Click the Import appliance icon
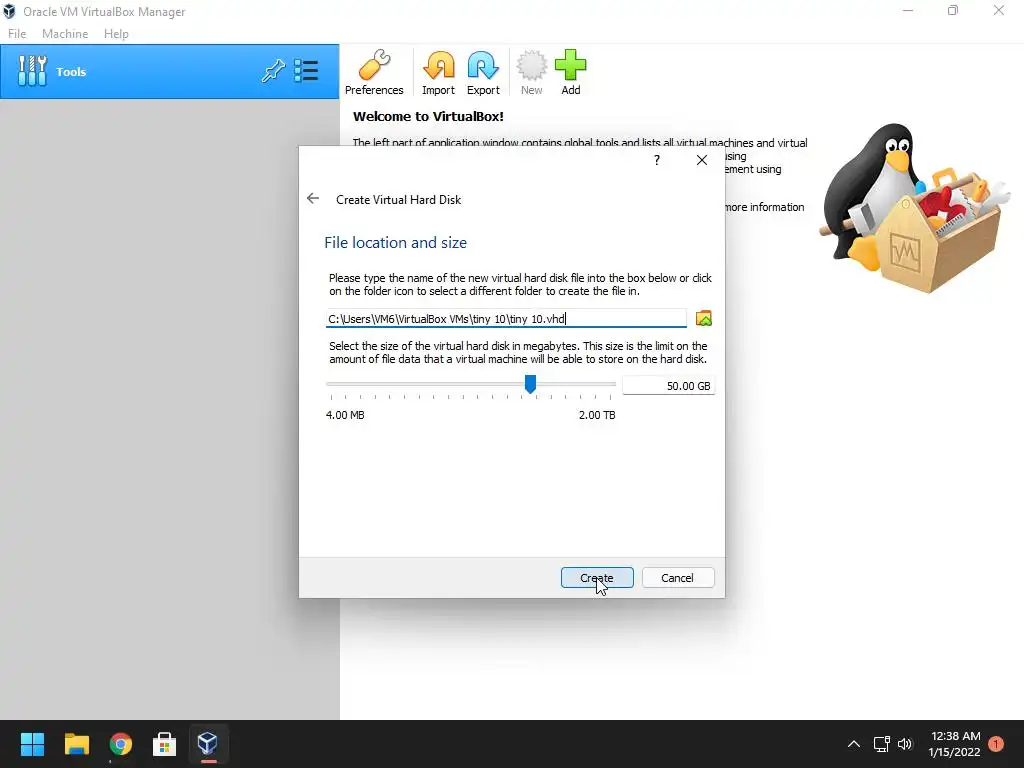Image resolution: width=1024 pixels, height=768 pixels. 438,73
